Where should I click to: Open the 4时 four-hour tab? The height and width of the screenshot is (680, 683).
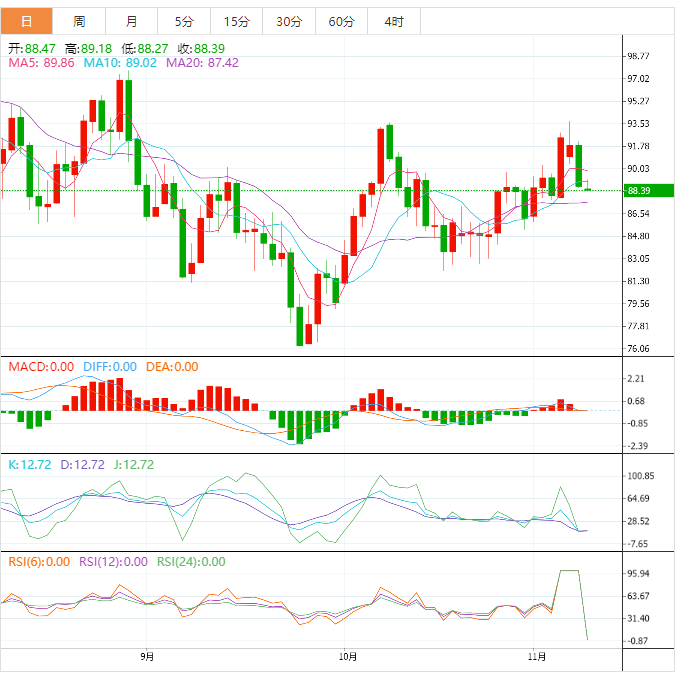(394, 21)
